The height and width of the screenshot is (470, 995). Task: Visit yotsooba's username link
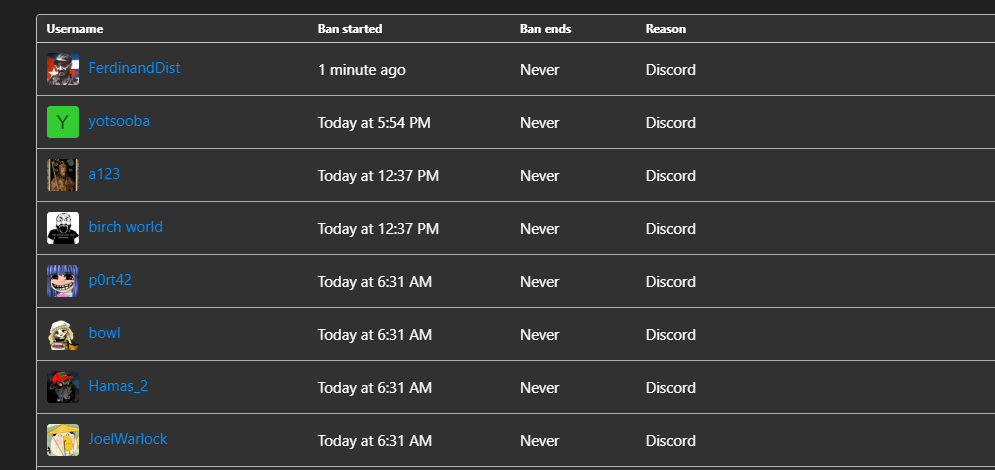click(119, 121)
